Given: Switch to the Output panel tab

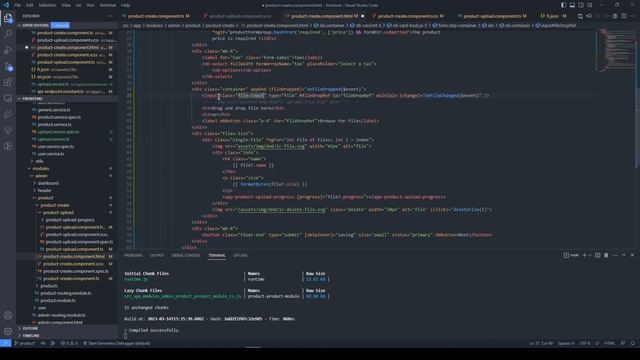Looking at the screenshot, I should click(x=157, y=255).
